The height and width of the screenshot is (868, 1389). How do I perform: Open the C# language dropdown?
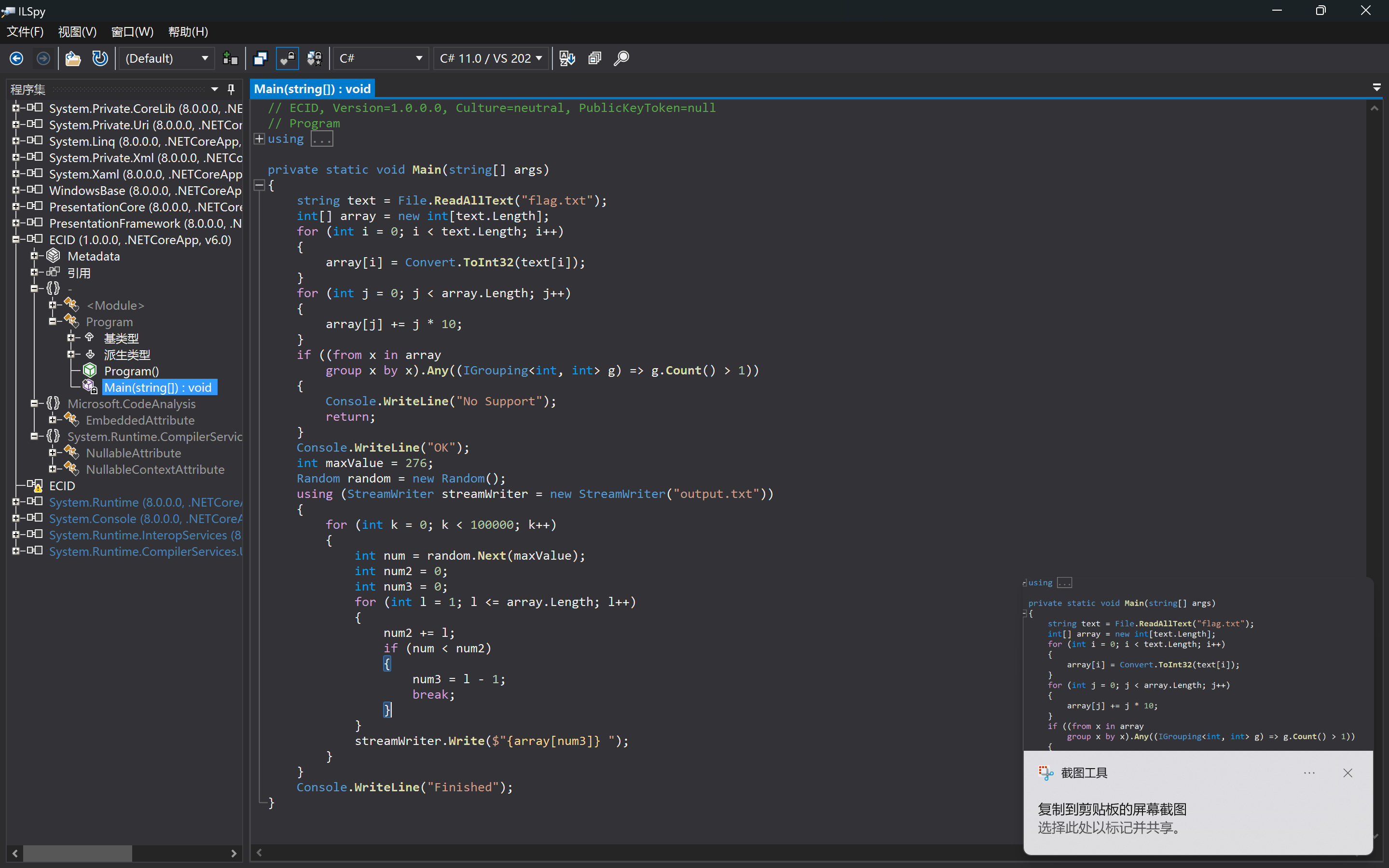(x=381, y=58)
